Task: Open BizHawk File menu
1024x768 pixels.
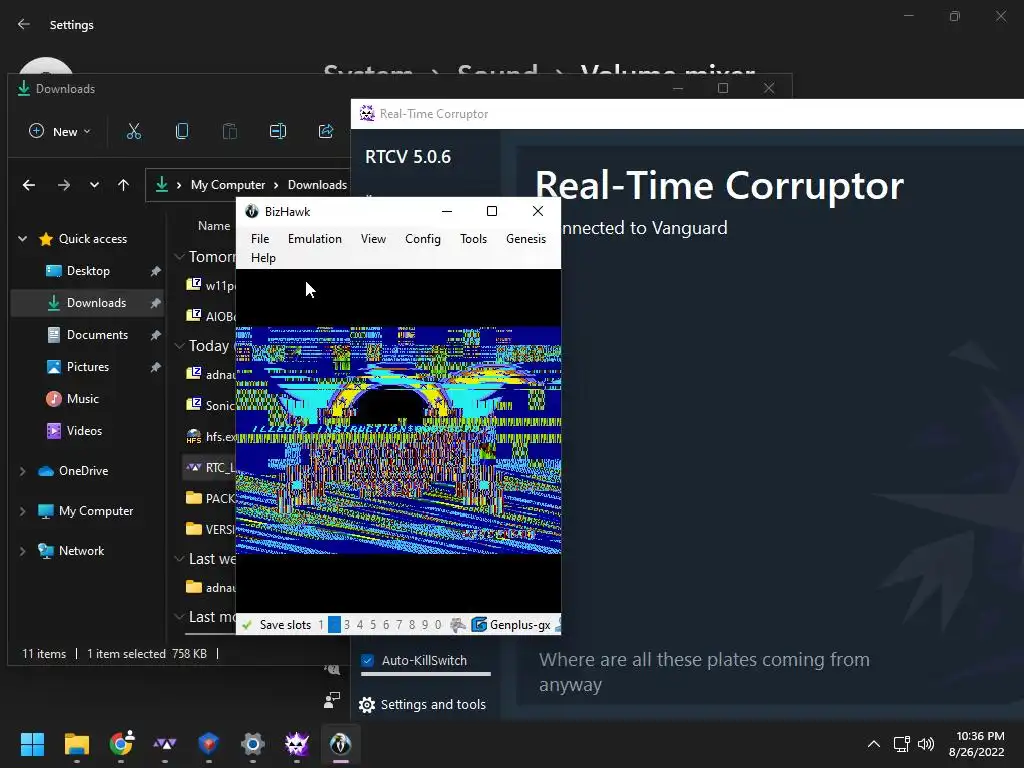Action: tap(260, 239)
